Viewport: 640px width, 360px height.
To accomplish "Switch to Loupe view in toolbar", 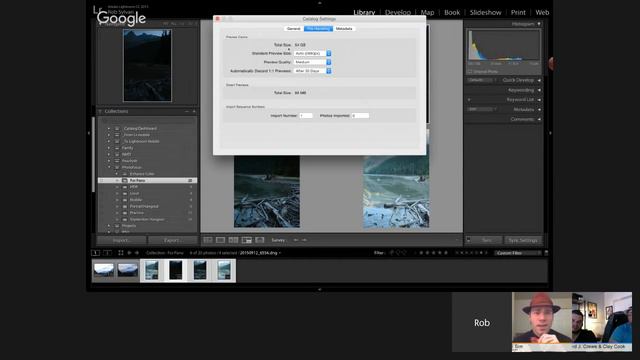I will pos(220,240).
